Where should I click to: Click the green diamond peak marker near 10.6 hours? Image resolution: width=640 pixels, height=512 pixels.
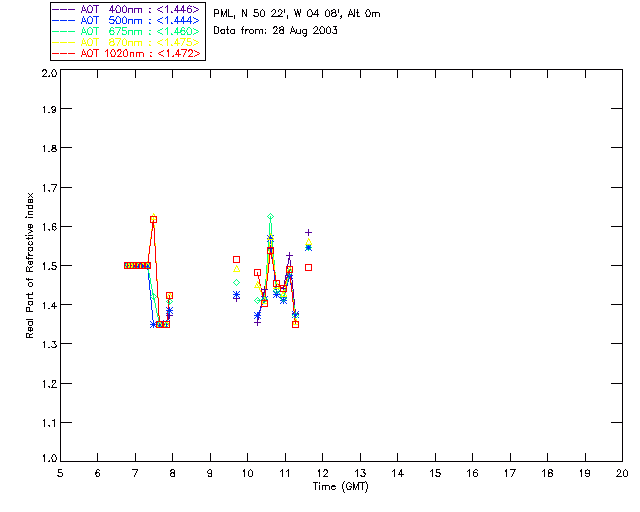click(x=270, y=216)
